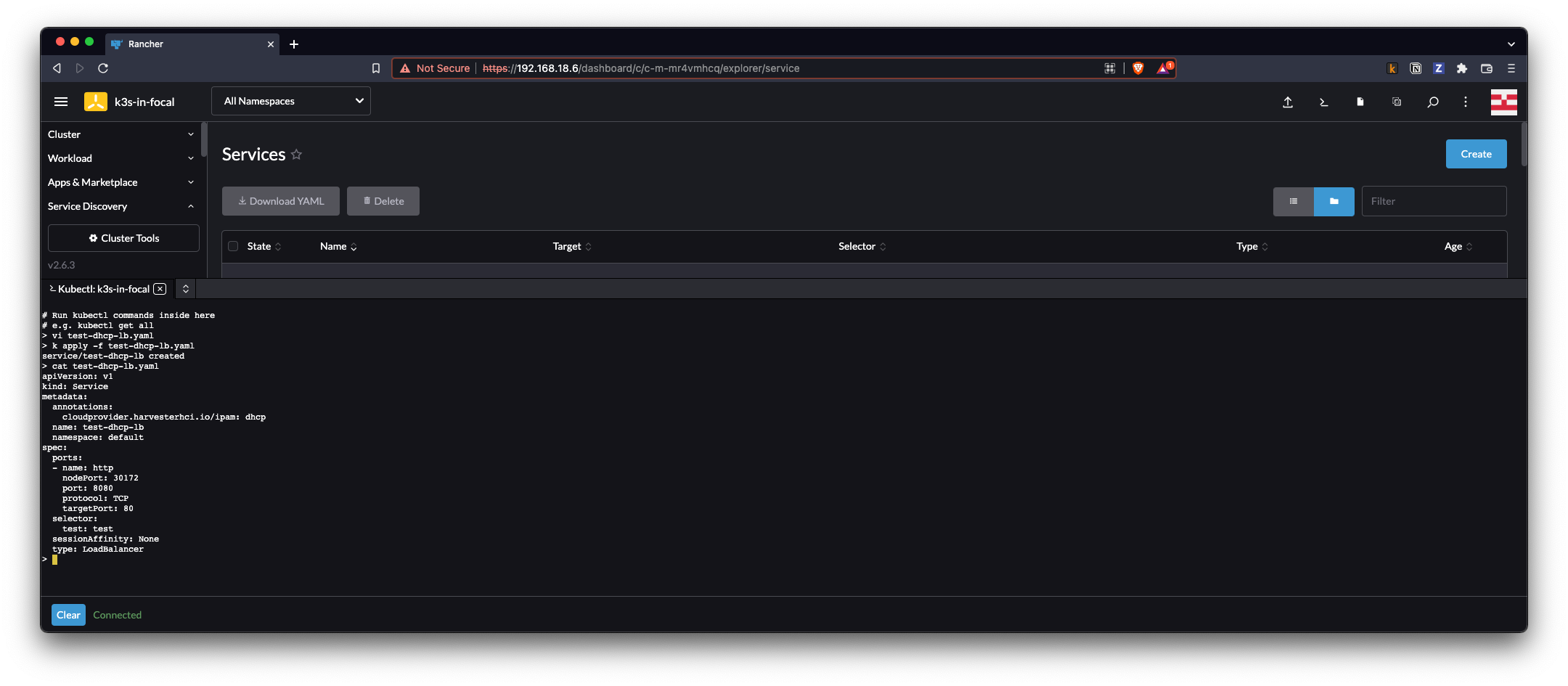Screen dimensions: 1568x686
Task: Open the header kebab menu icon
Action: 1465,102
